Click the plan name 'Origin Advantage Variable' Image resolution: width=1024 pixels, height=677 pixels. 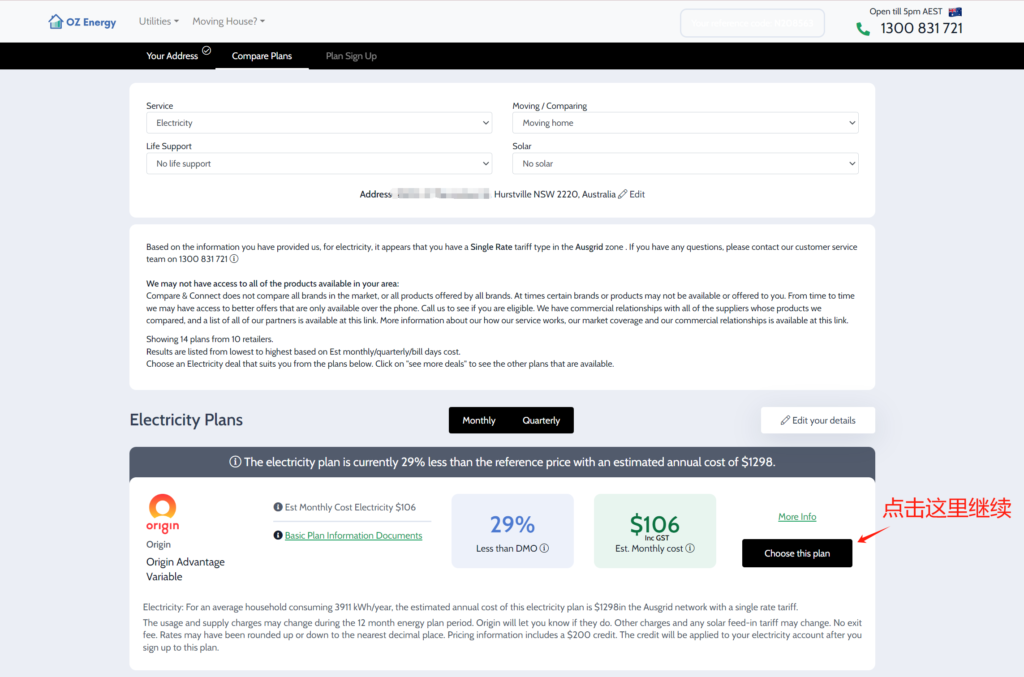coord(185,569)
